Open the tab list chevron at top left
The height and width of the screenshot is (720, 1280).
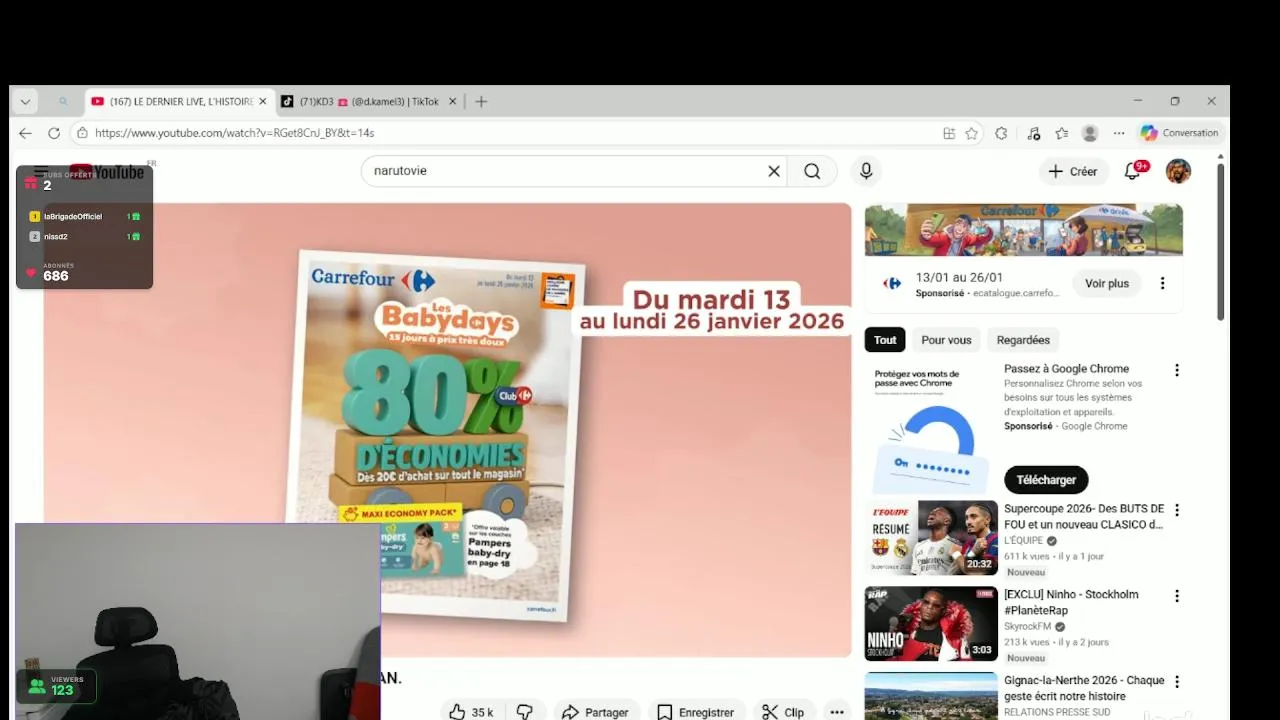click(x=25, y=101)
